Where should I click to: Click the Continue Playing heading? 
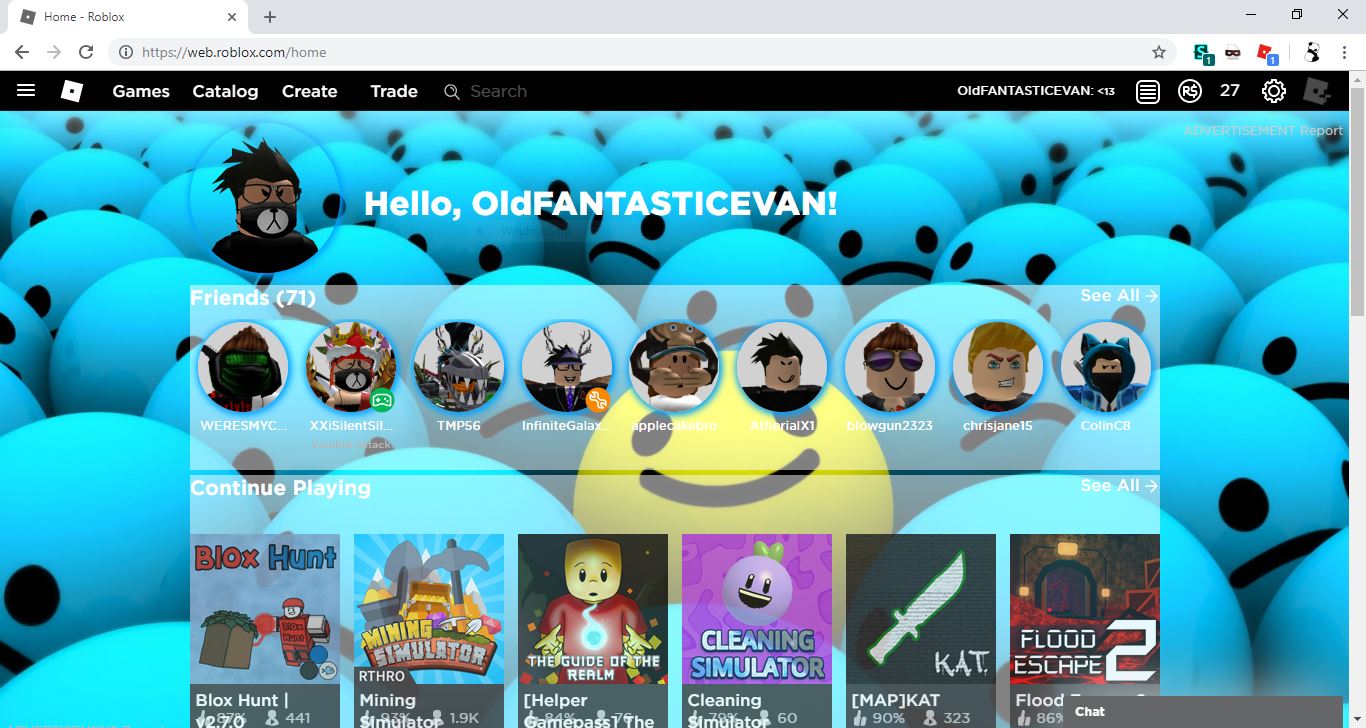(280, 488)
